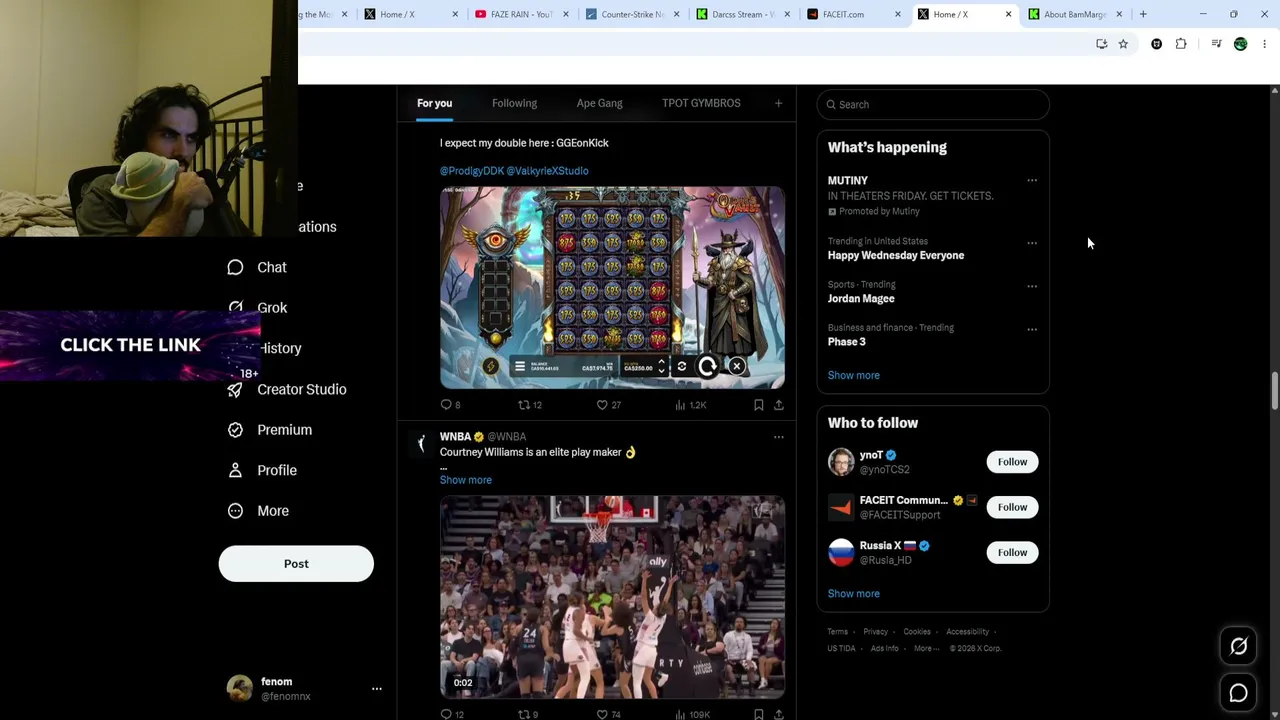1280x720 pixels.
Task: Open options for Jordan Magee trend
Action: (x=1032, y=286)
